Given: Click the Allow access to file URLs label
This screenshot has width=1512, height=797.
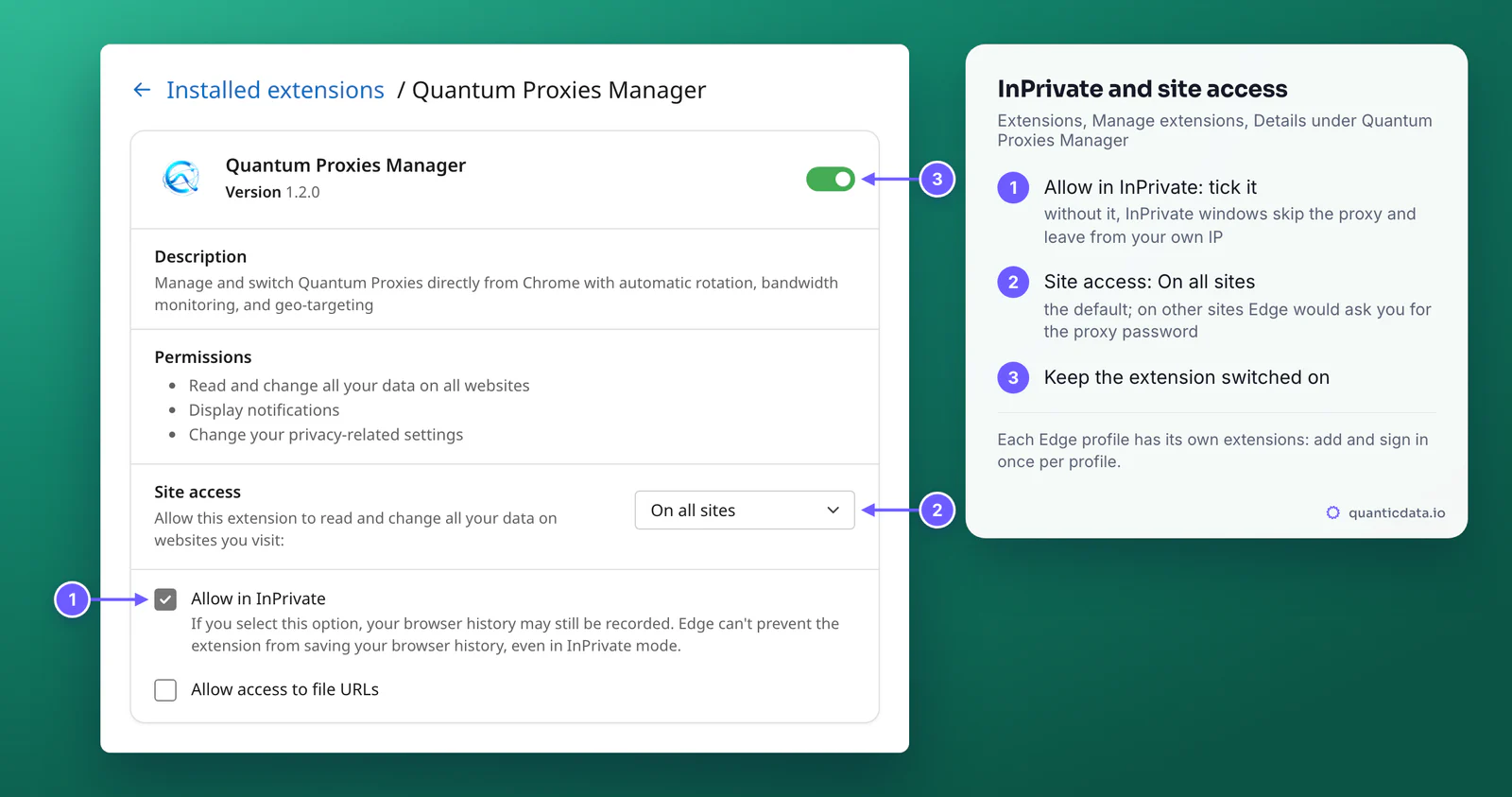Looking at the screenshot, I should coord(284,689).
